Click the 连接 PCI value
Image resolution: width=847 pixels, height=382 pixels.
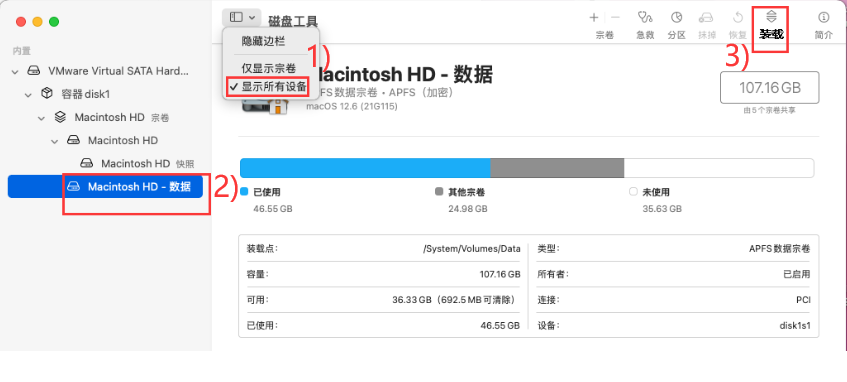[803, 300]
